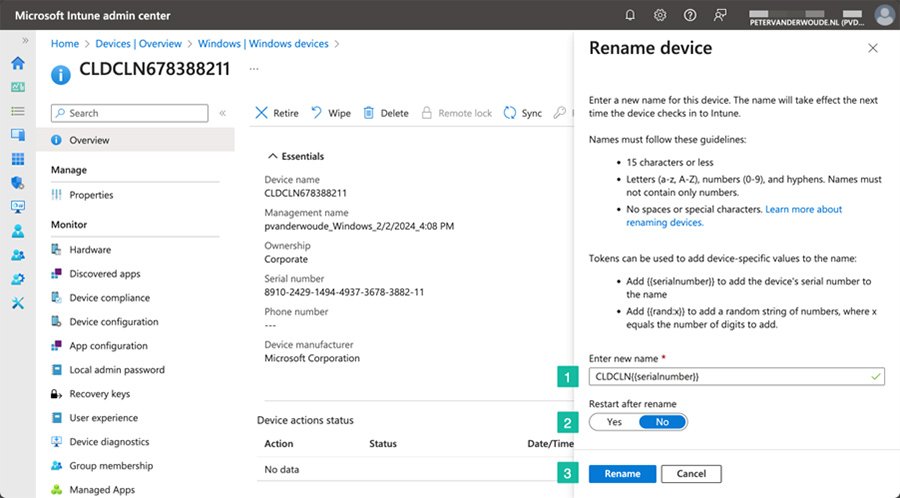Set Restart after rename to Yes
Viewport: 900px width, 498px height.
tap(614, 422)
